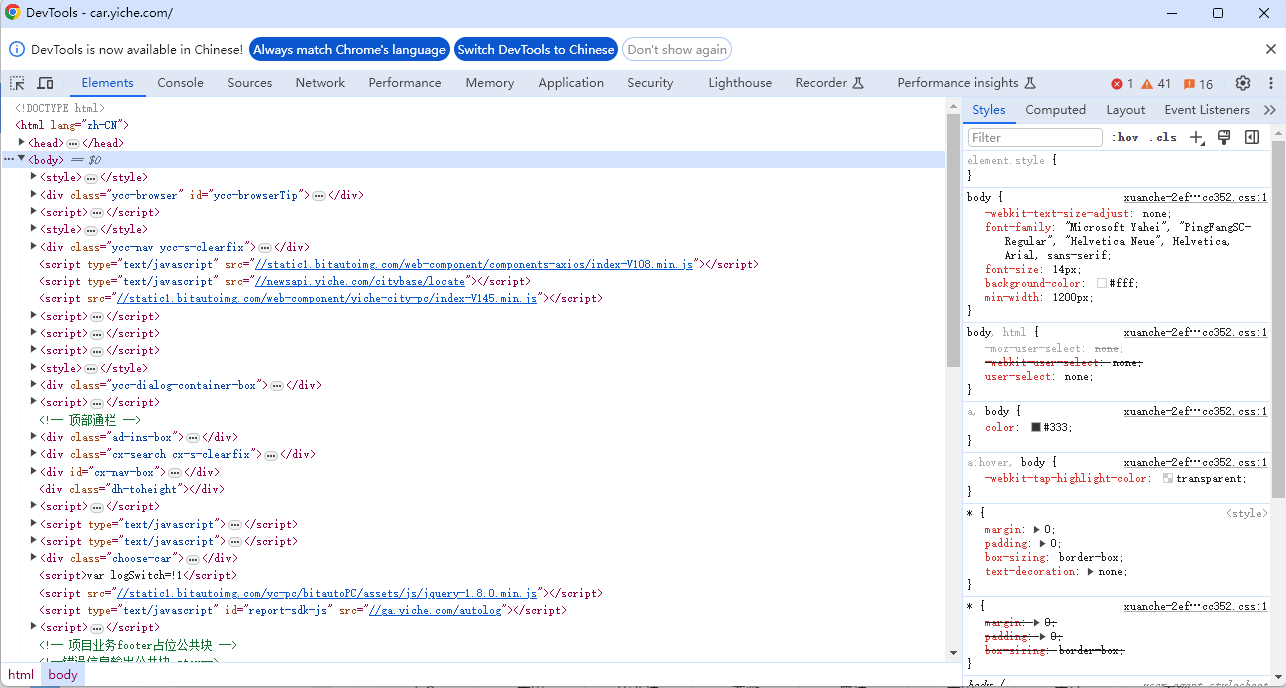
Task: Collapse the body element node
Action: pos(21,159)
